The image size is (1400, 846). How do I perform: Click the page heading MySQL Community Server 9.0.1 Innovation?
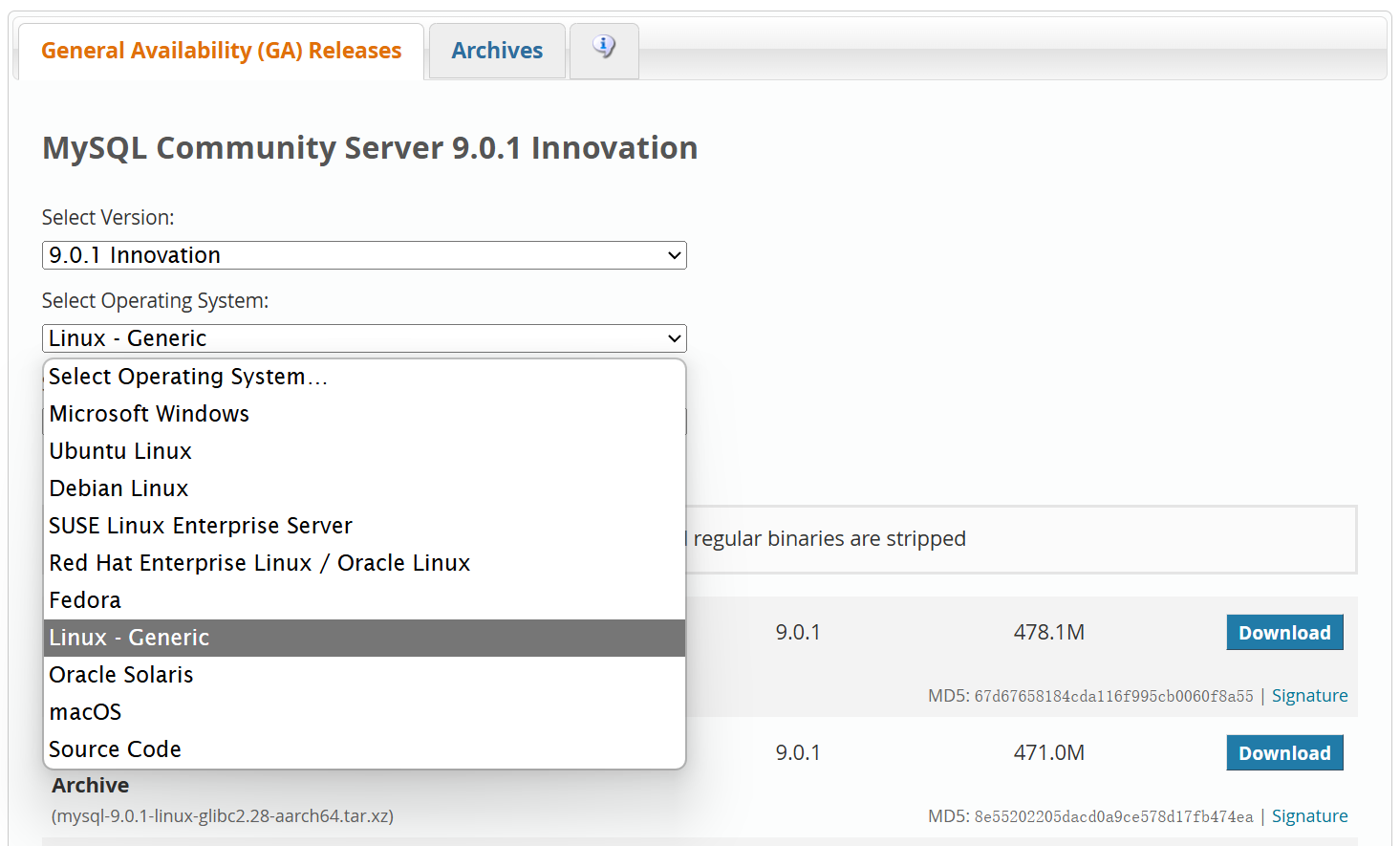pyautogui.click(x=370, y=148)
